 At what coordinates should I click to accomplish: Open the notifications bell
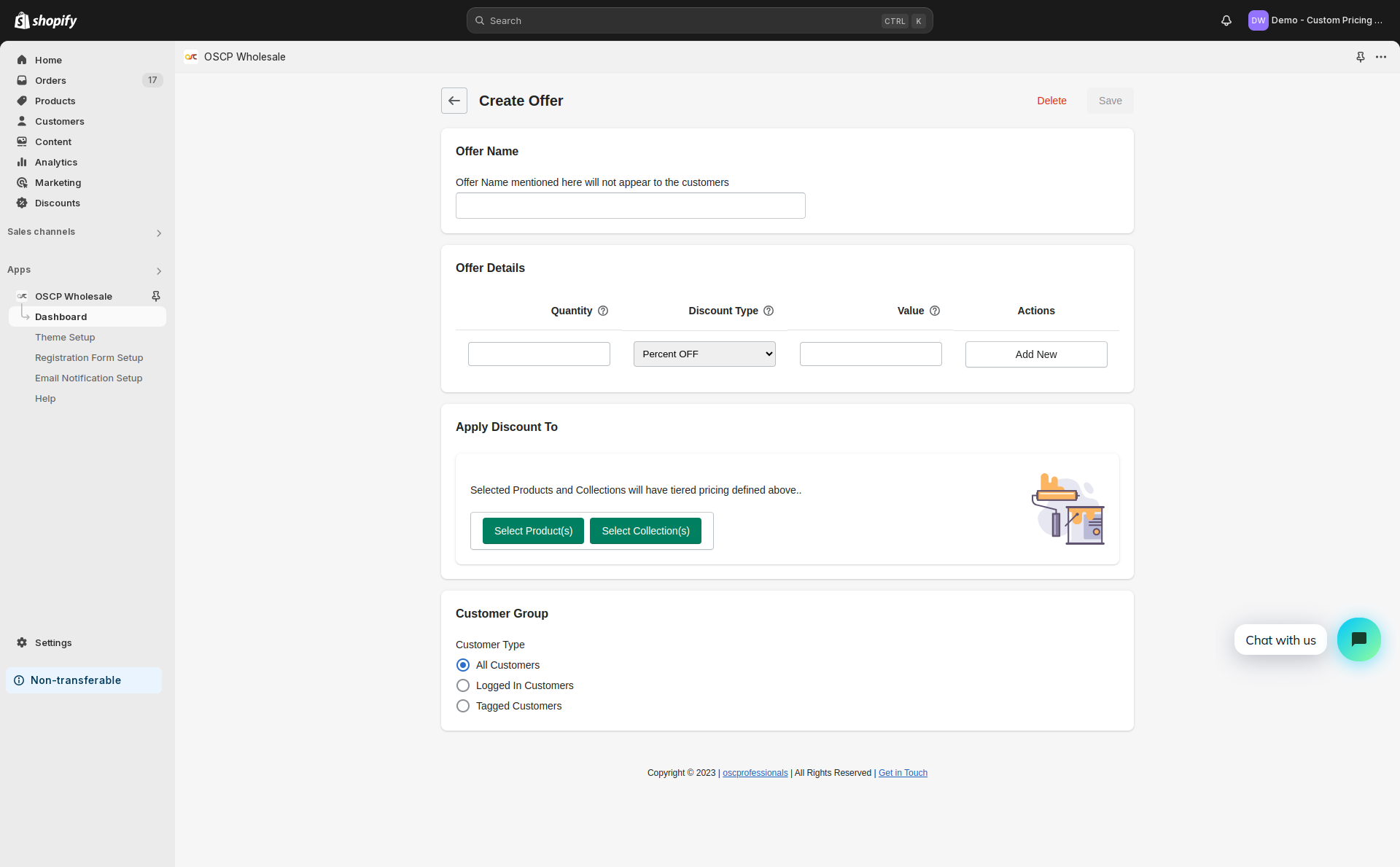(x=1226, y=20)
